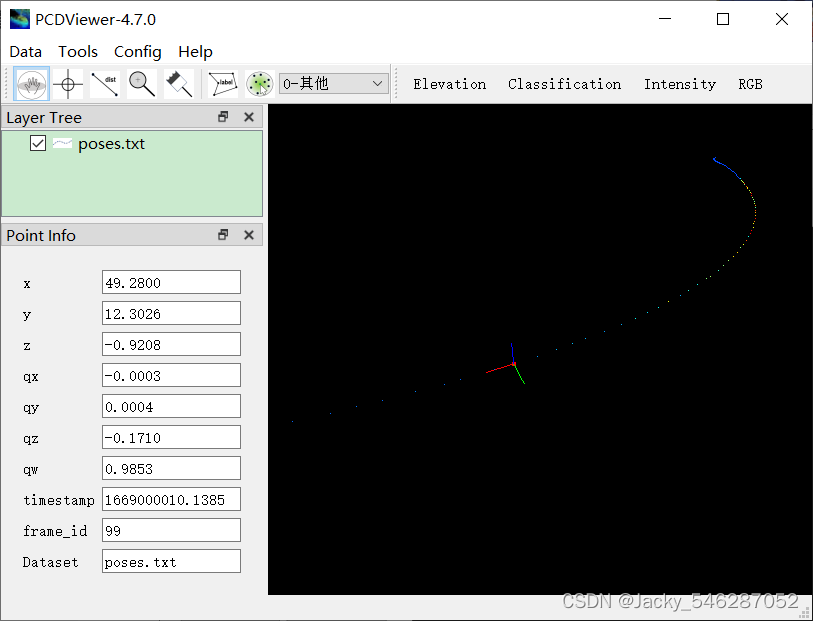Activate the crosshair pick point tool
This screenshot has height=621, width=813.
click(x=68, y=83)
